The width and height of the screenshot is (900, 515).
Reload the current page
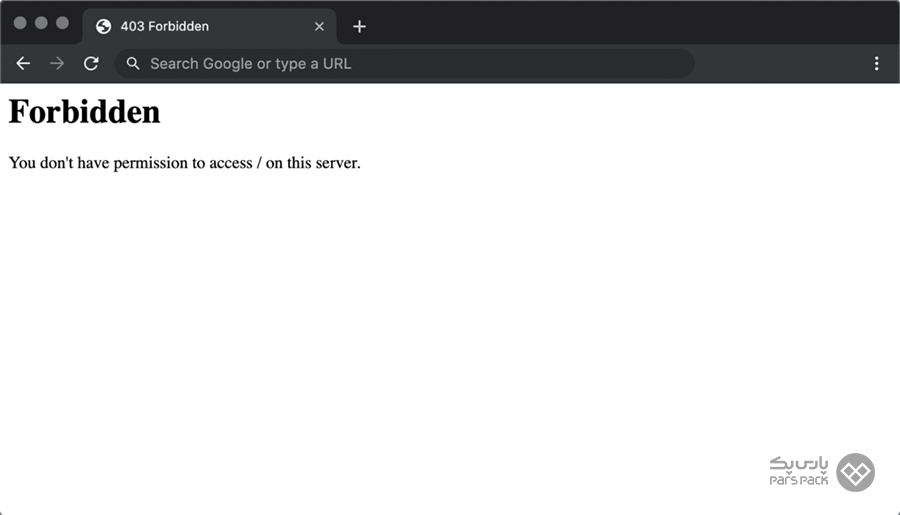(x=91, y=64)
